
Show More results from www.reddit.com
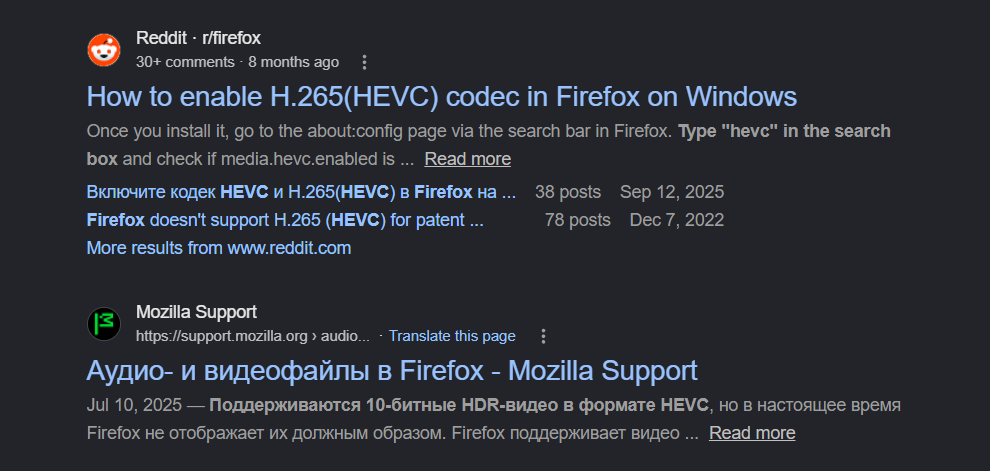[218, 248]
